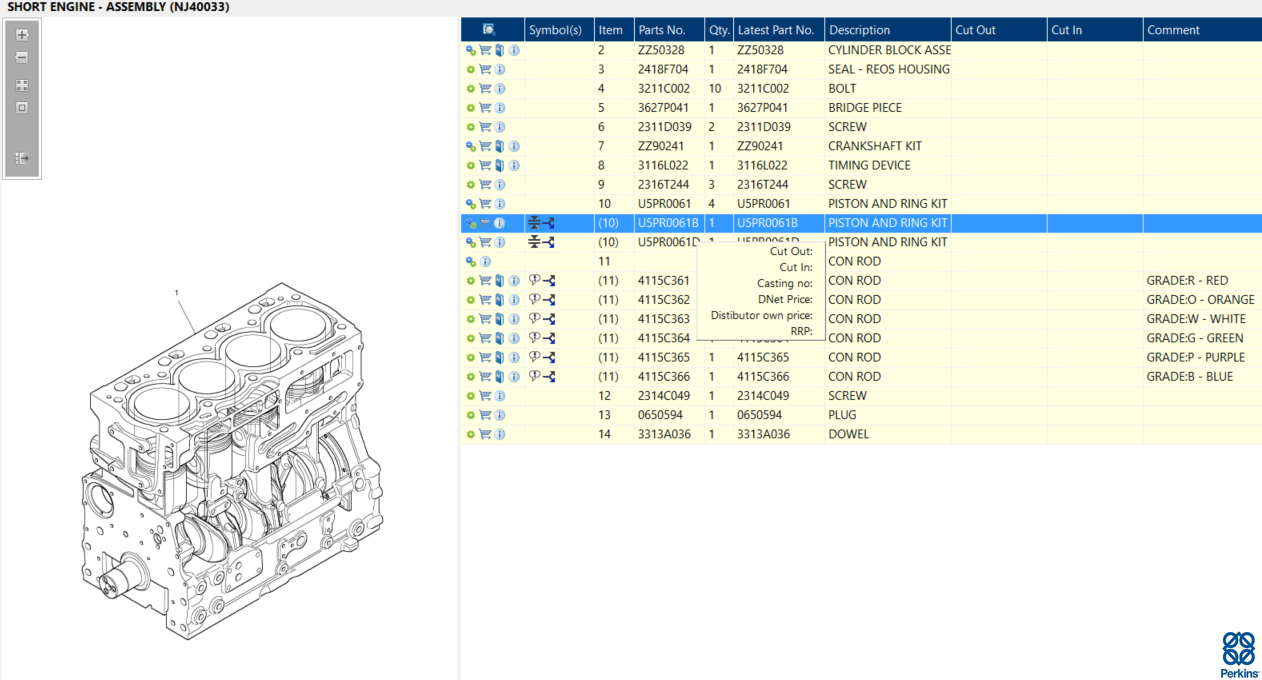Open info icon for BRIDGE PIECE row
The height and width of the screenshot is (680, 1262).
pos(500,108)
